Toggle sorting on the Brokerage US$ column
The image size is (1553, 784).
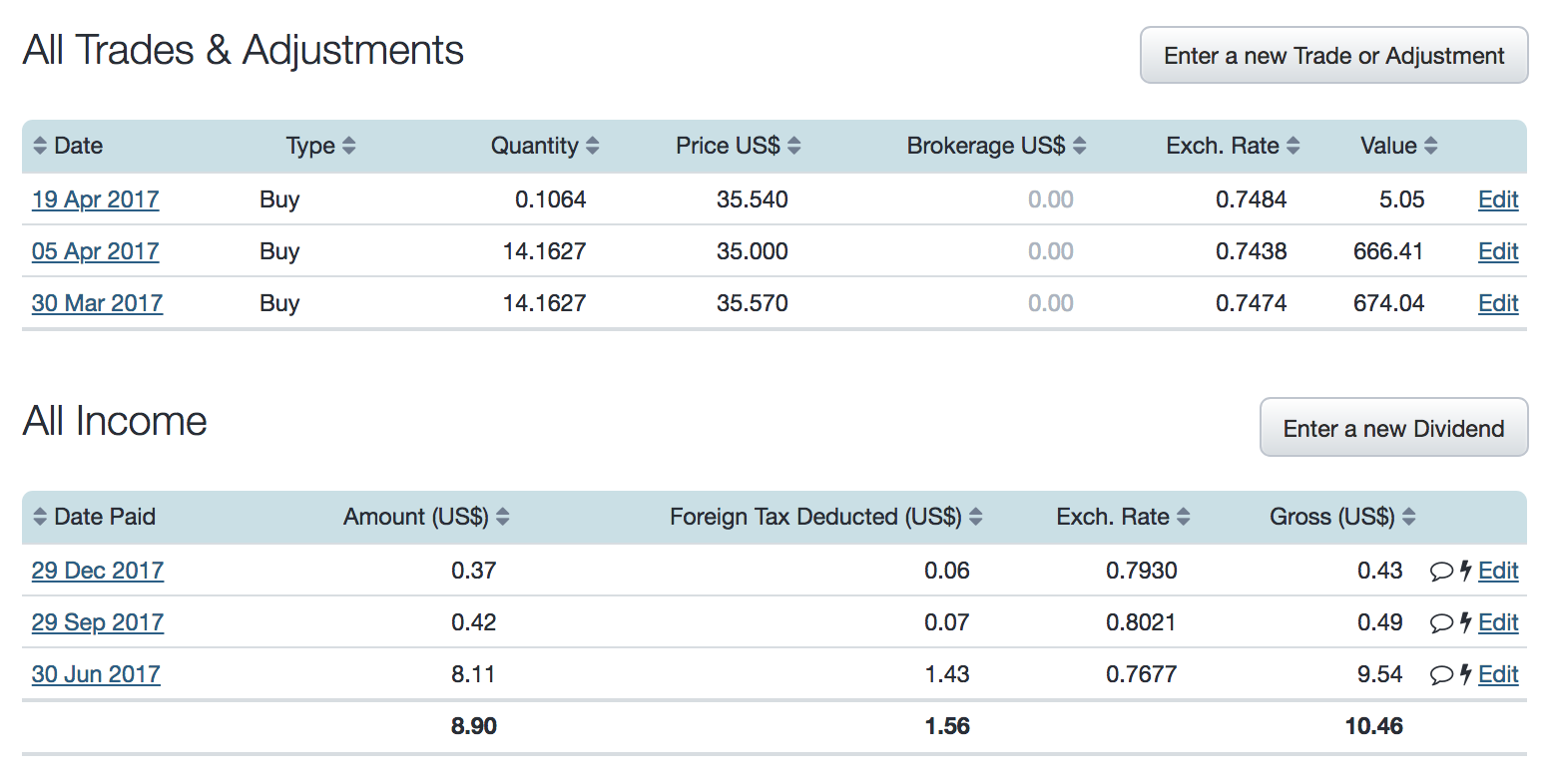pyautogui.click(x=1080, y=146)
